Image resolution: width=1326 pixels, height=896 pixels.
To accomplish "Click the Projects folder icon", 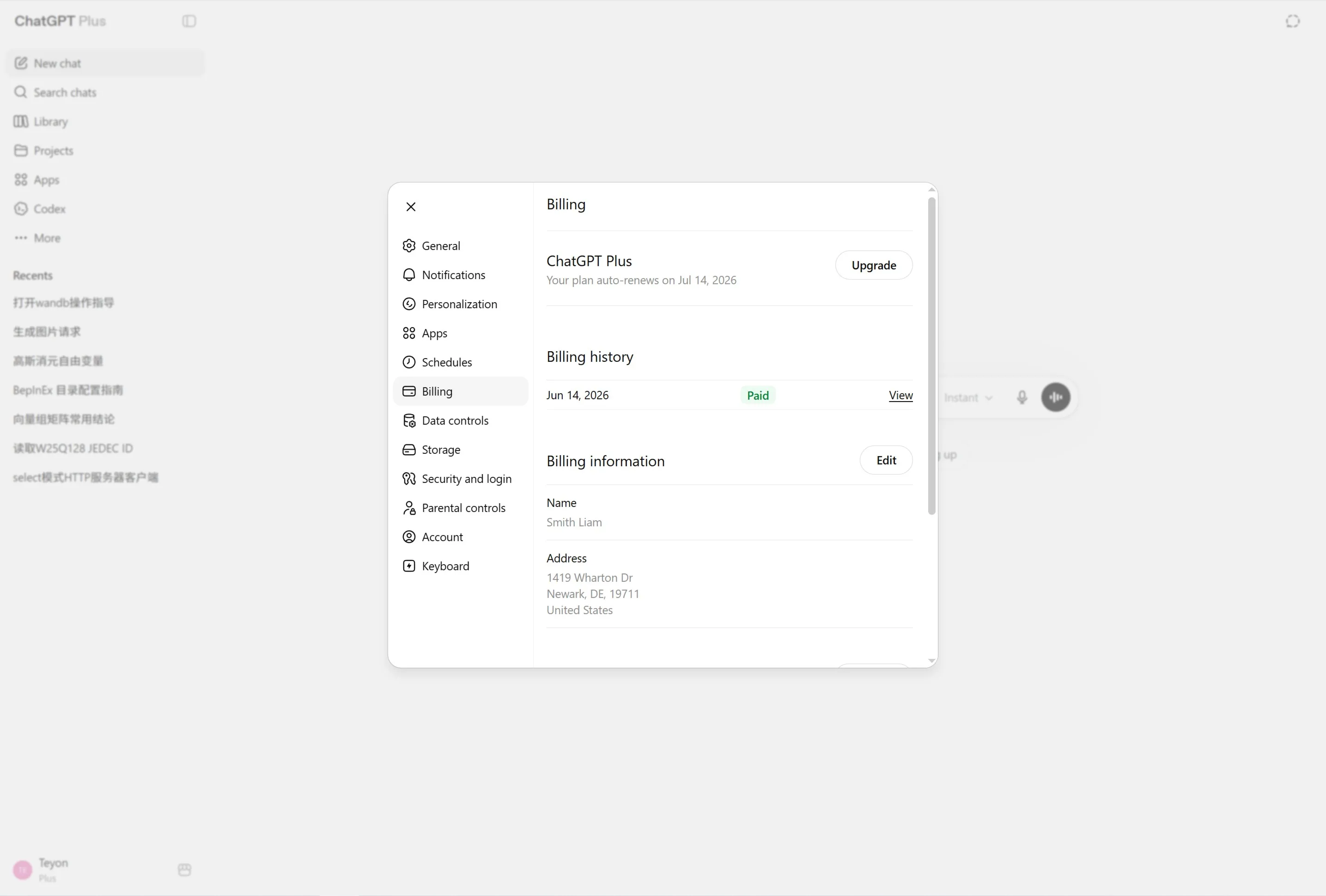I will click(x=21, y=151).
